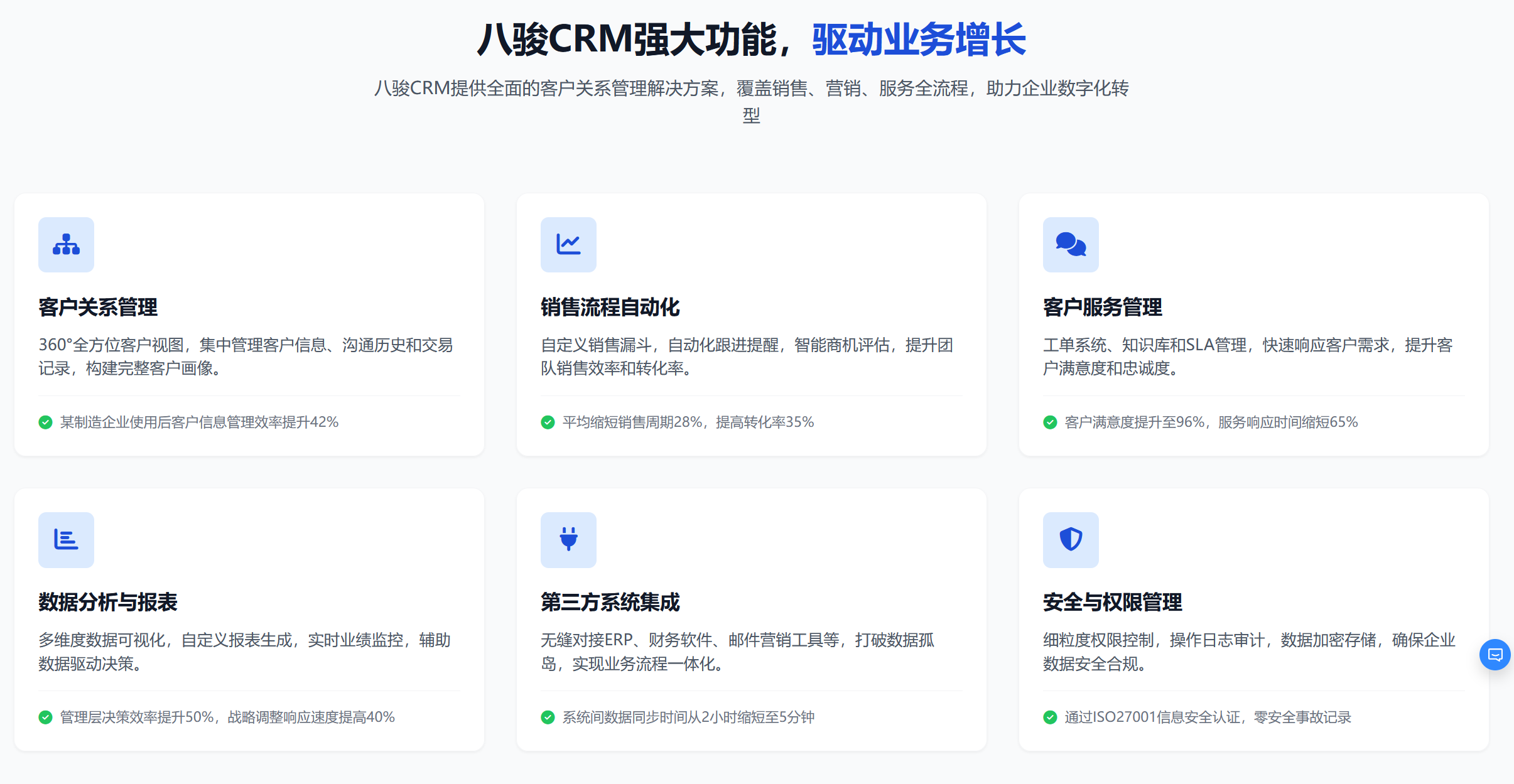Click the 第三方系统集成 card title
The image size is (1514, 784).
(x=610, y=603)
